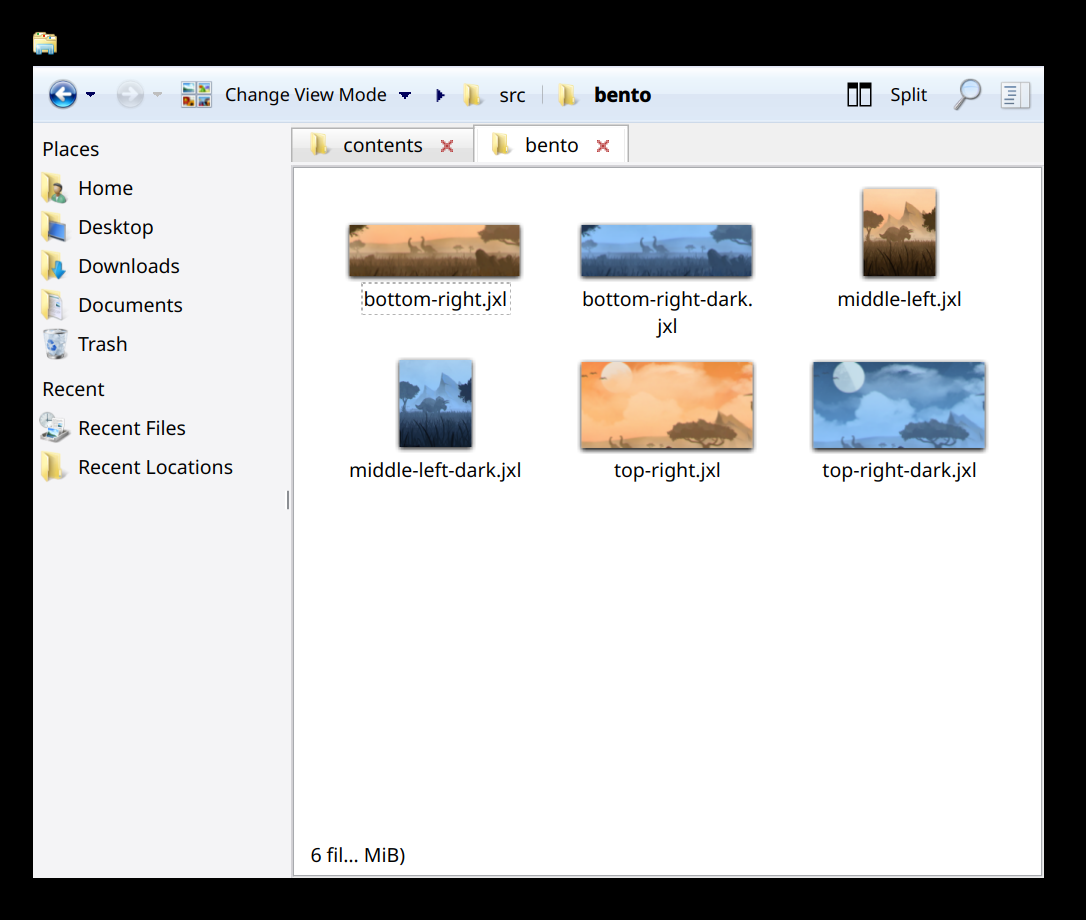This screenshot has height=920, width=1086.
Task: Close the bento tab
Action: [603, 145]
